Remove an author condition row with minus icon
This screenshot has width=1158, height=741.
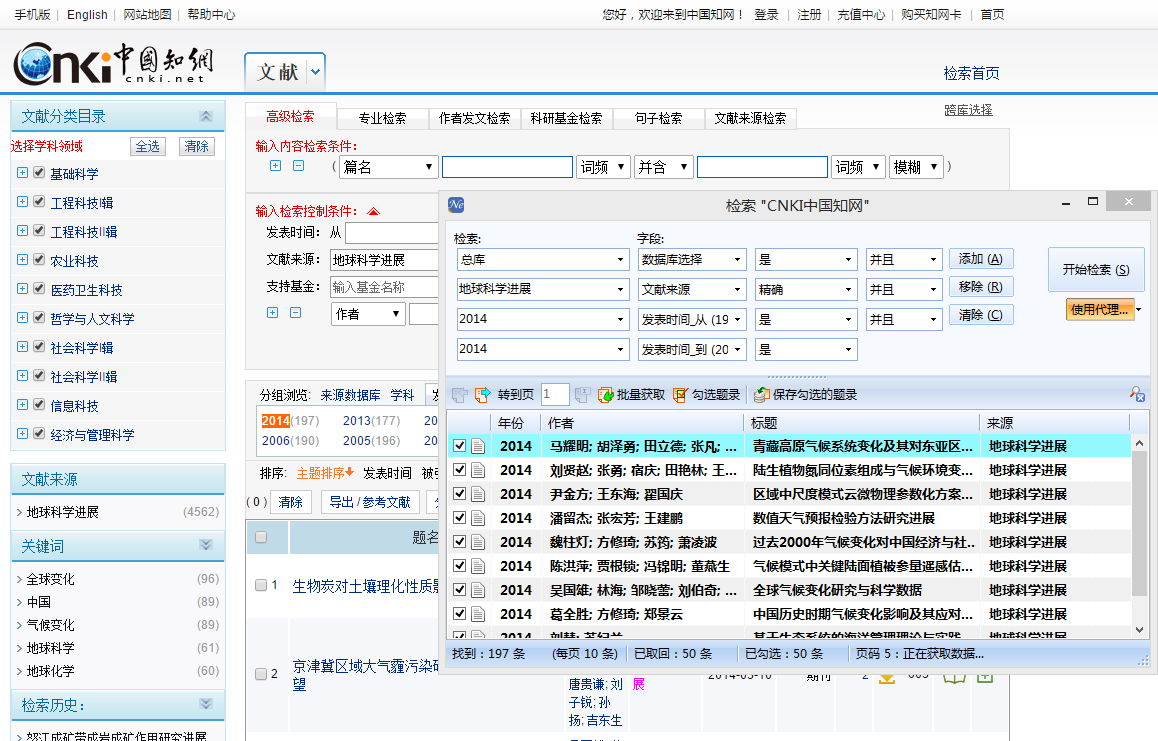tap(295, 313)
